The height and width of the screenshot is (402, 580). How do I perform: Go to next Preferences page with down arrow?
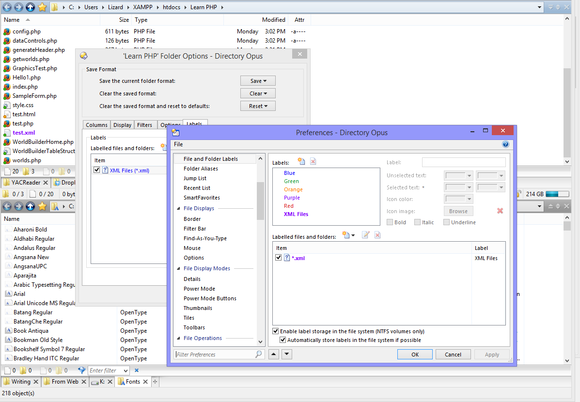tap(287, 354)
